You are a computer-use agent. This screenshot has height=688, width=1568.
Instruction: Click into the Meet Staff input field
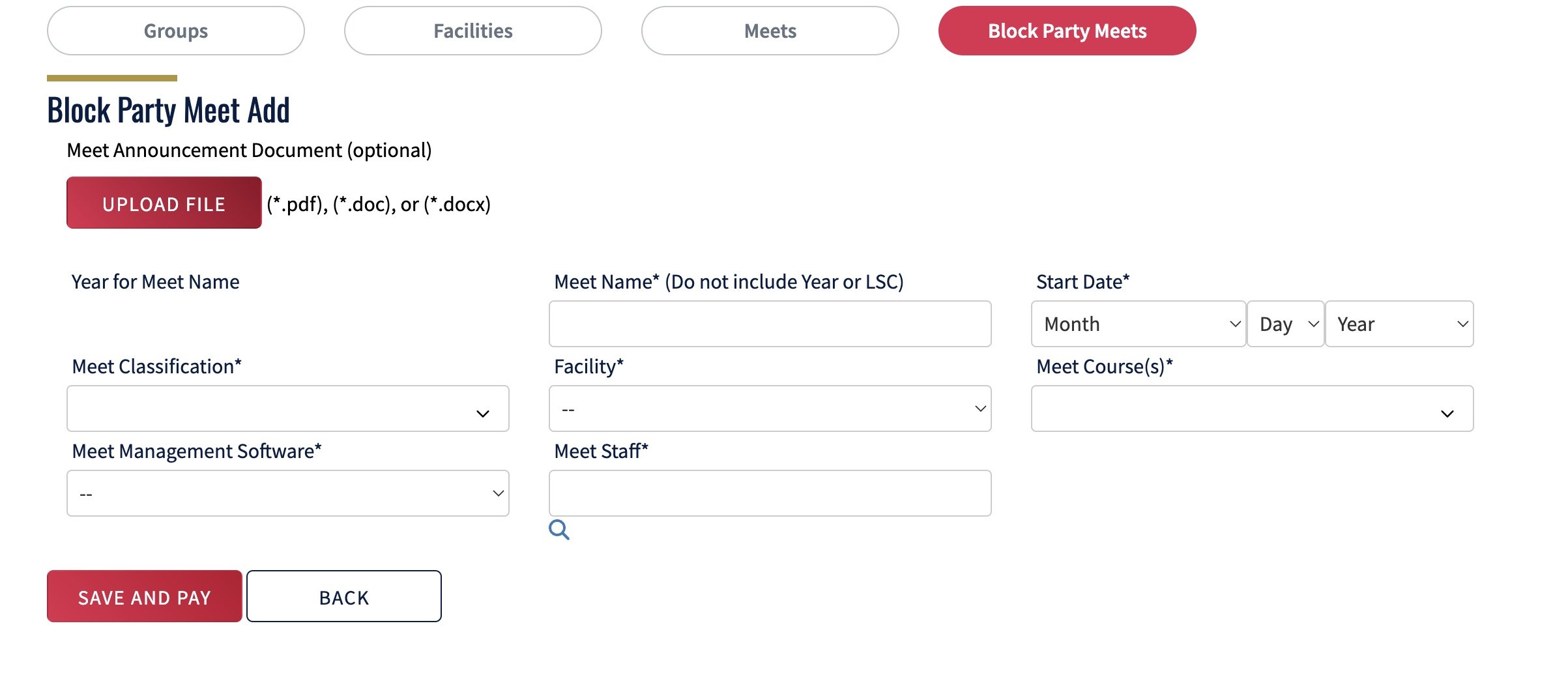(770, 493)
